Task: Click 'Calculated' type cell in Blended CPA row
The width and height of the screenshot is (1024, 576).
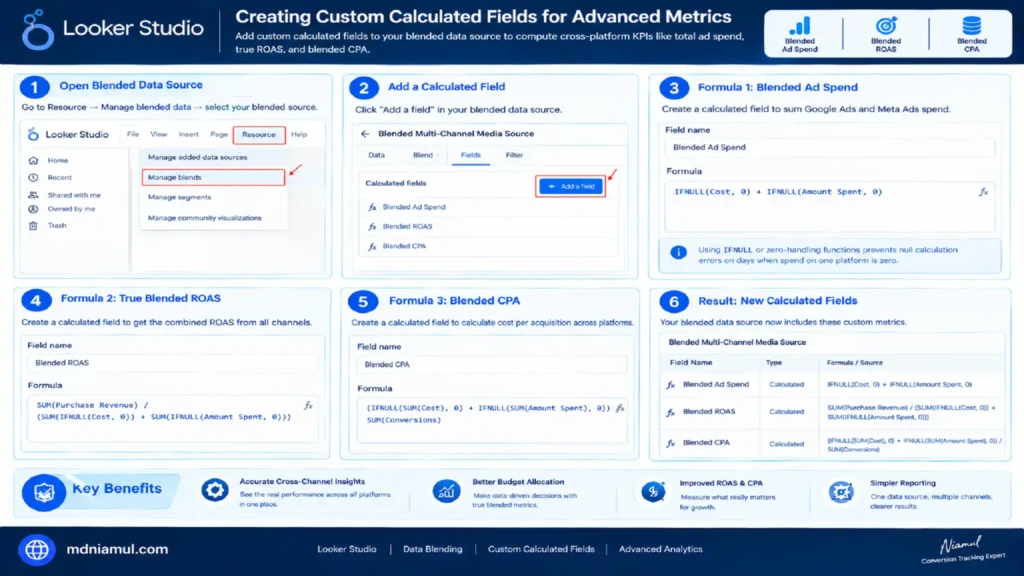Action: click(786, 444)
